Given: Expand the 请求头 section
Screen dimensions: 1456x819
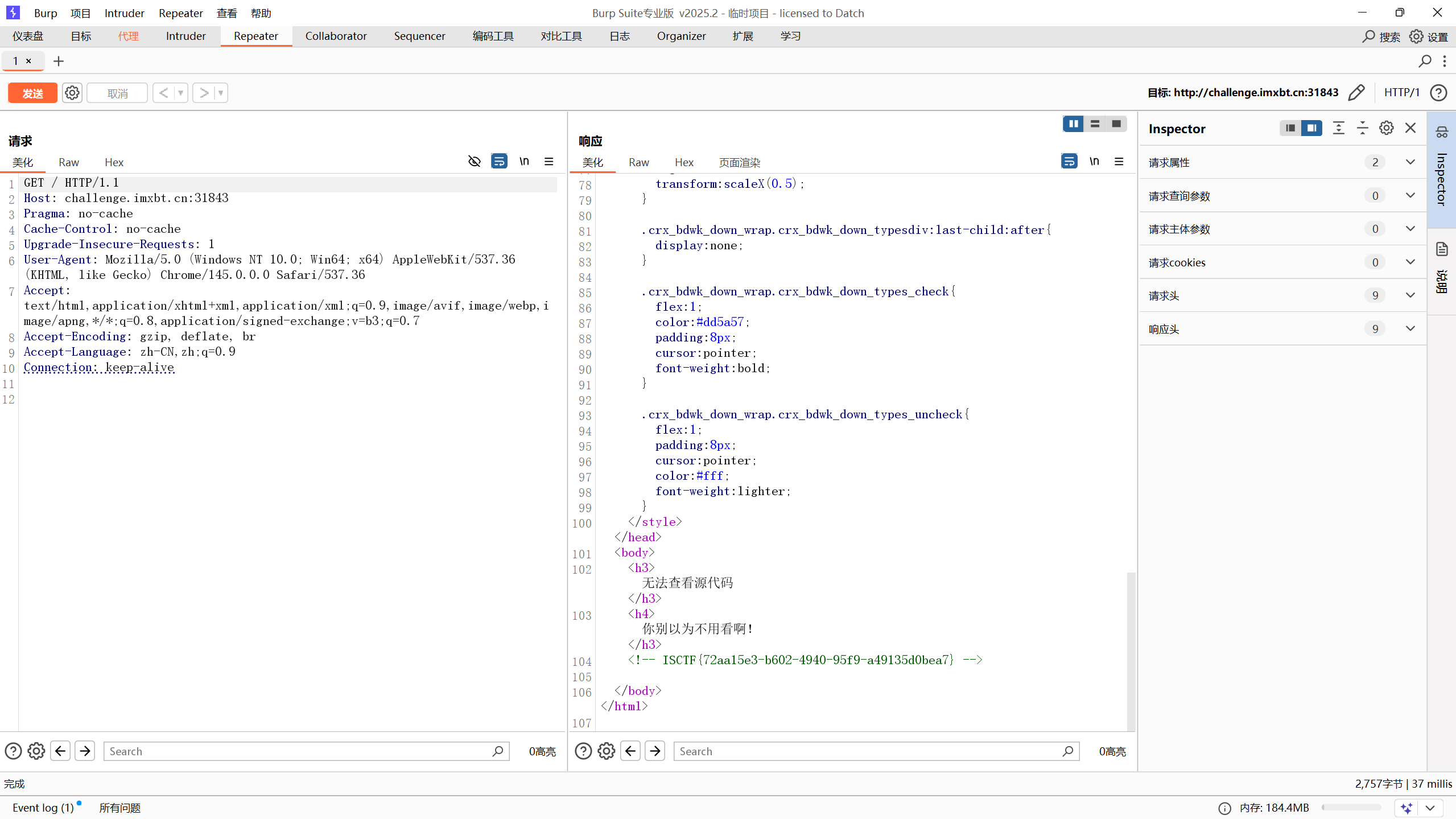Looking at the screenshot, I should click(x=1410, y=295).
